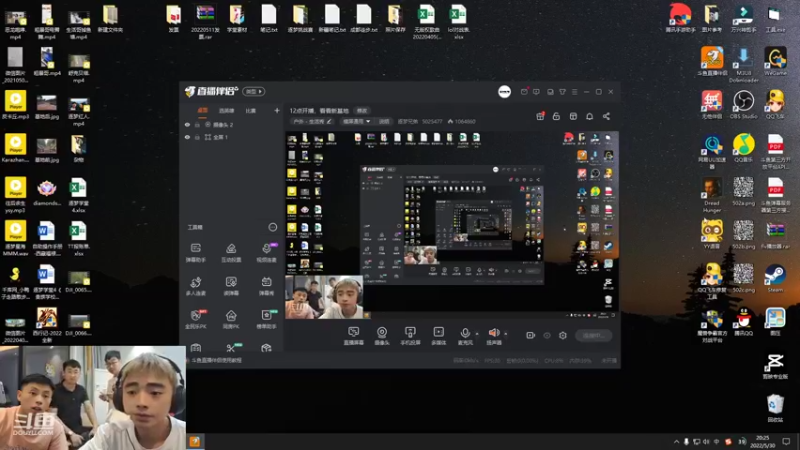Open the hamburger menu in title bar
This screenshot has width=800, height=450.
tap(574, 92)
